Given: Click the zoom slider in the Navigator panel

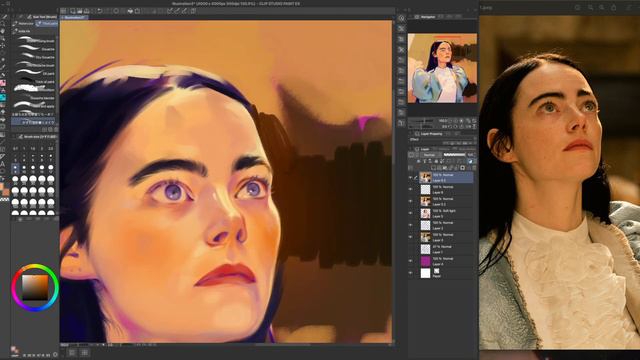Looking at the screenshot, I should click(423, 121).
